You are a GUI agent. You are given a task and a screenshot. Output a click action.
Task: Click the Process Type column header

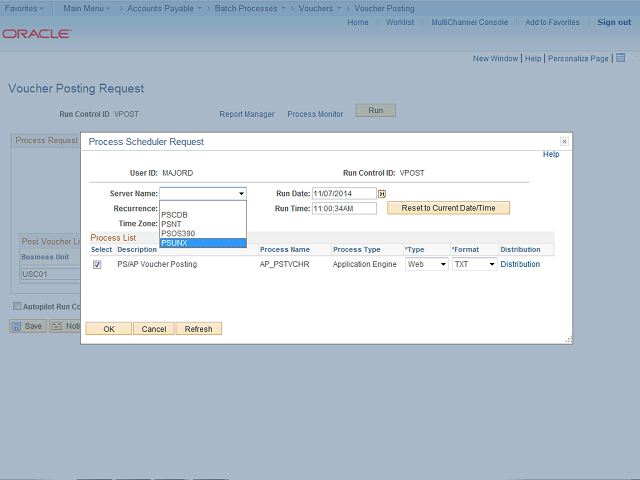pyautogui.click(x=357, y=249)
